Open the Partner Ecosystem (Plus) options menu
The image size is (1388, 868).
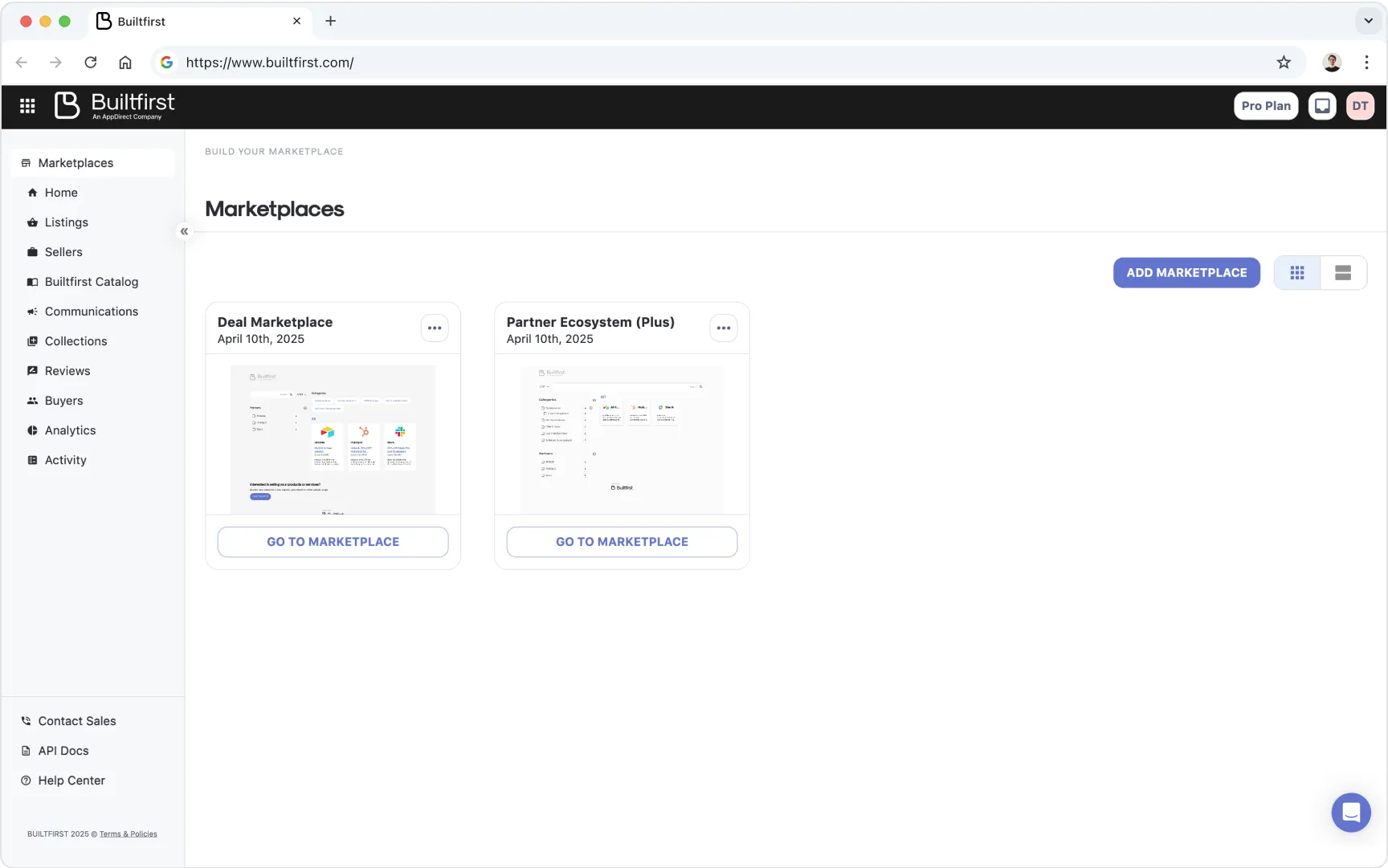(724, 328)
